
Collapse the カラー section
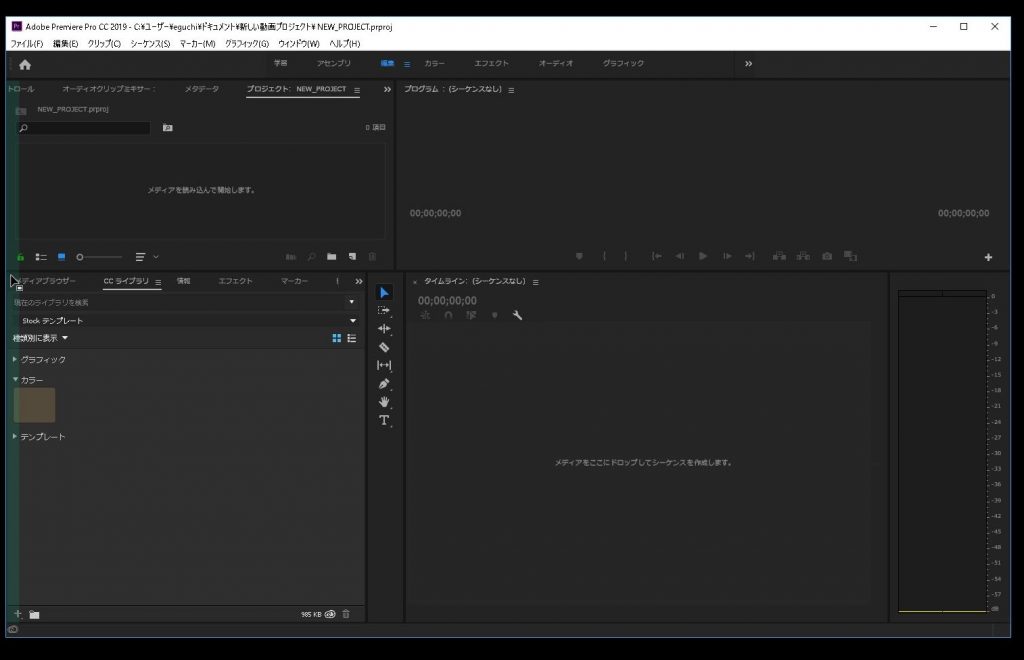(x=15, y=380)
